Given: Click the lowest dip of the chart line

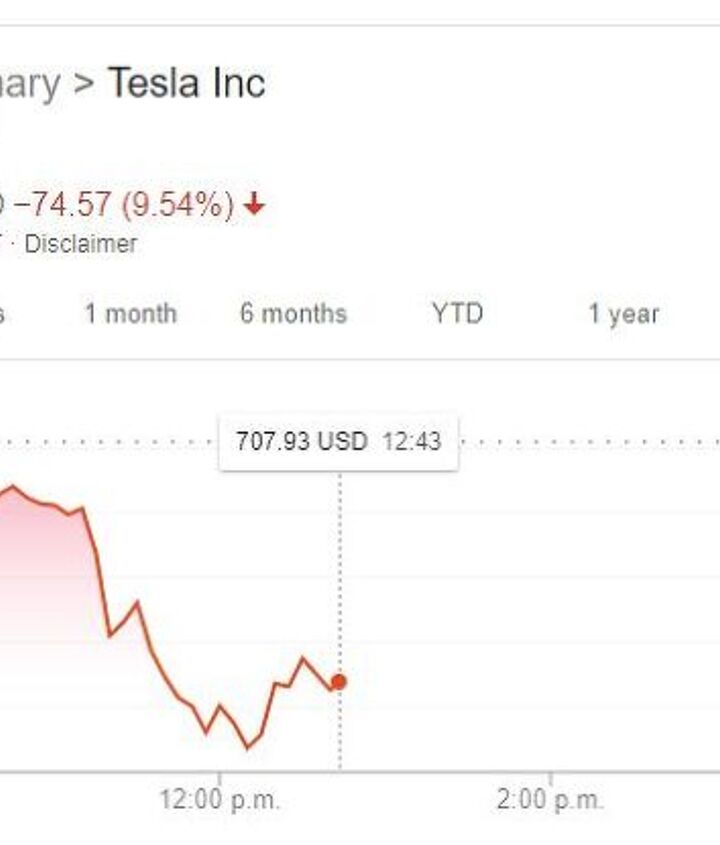Looking at the screenshot, I should point(248,747).
